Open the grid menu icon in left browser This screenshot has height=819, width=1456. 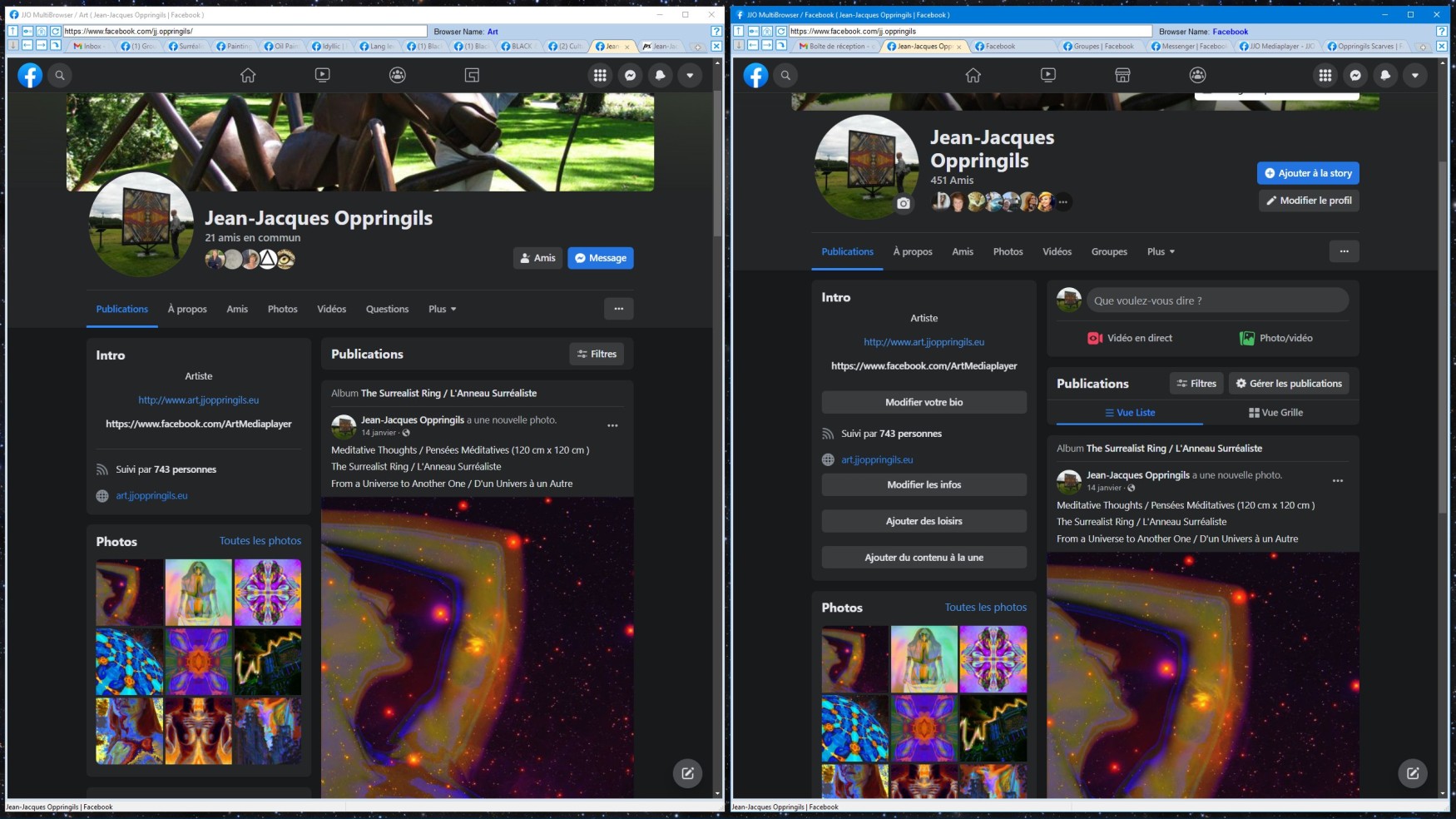600,76
